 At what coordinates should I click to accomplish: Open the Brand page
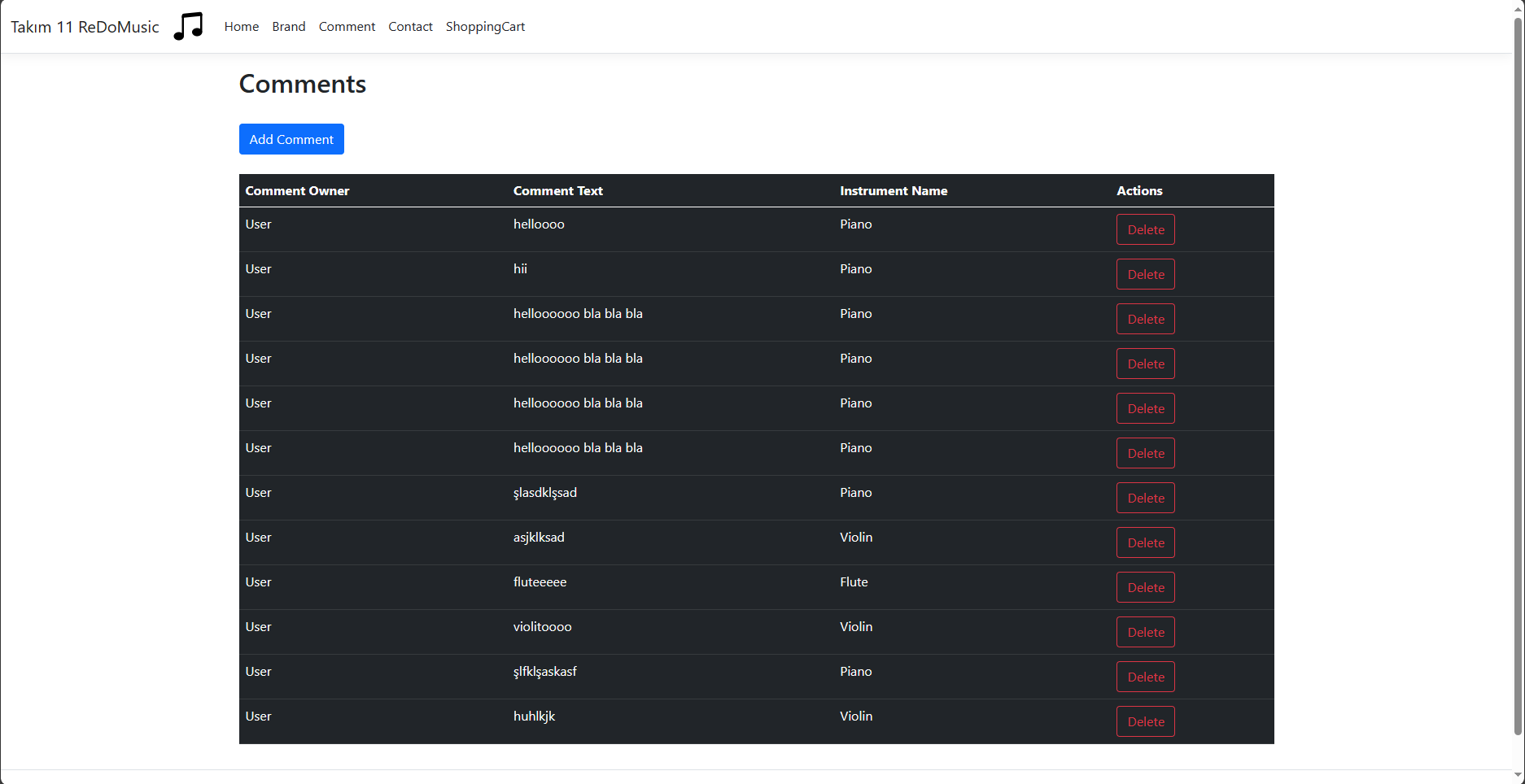[x=288, y=26]
